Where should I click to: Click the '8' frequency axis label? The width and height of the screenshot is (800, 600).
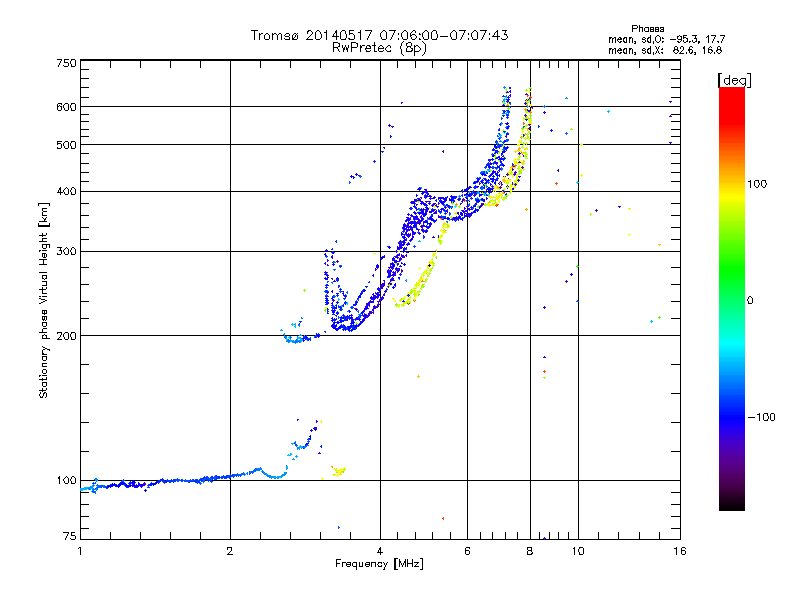(530, 551)
